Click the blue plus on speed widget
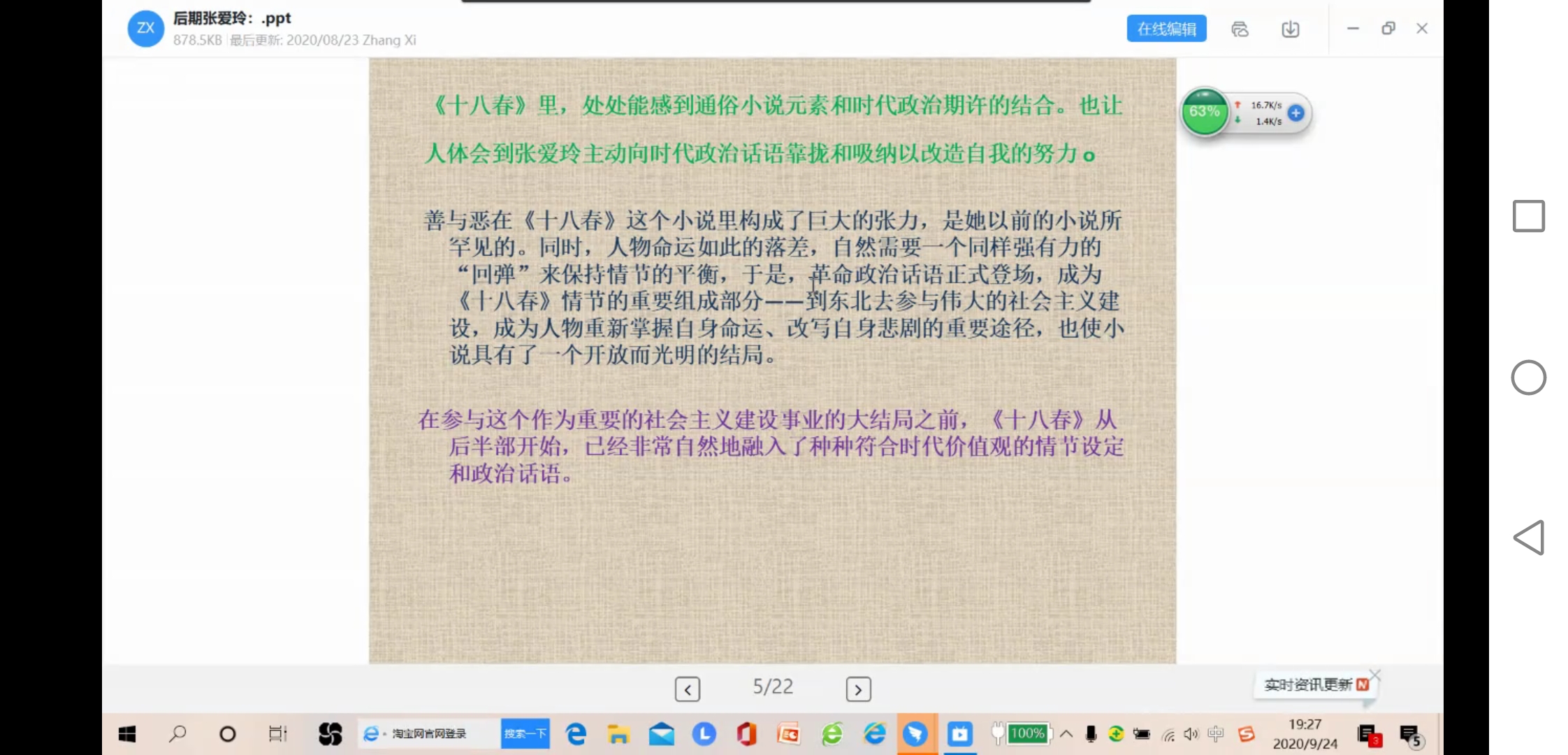The height and width of the screenshot is (755, 1568). click(x=1295, y=113)
